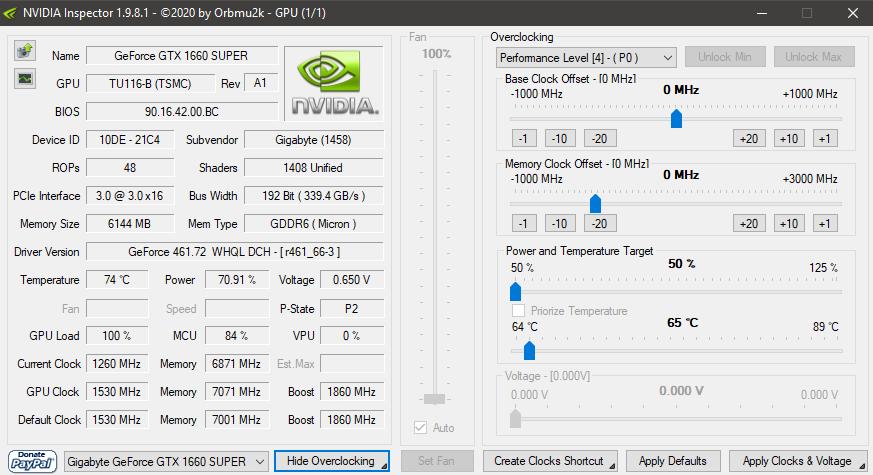
Task: Click the Base Clock Offset slider handle
Action: [676, 119]
